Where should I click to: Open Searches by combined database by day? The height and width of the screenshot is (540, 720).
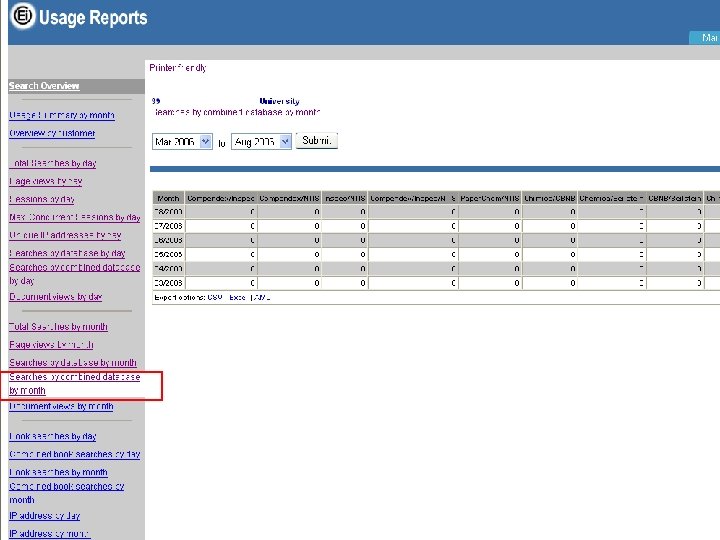[x=74, y=274]
